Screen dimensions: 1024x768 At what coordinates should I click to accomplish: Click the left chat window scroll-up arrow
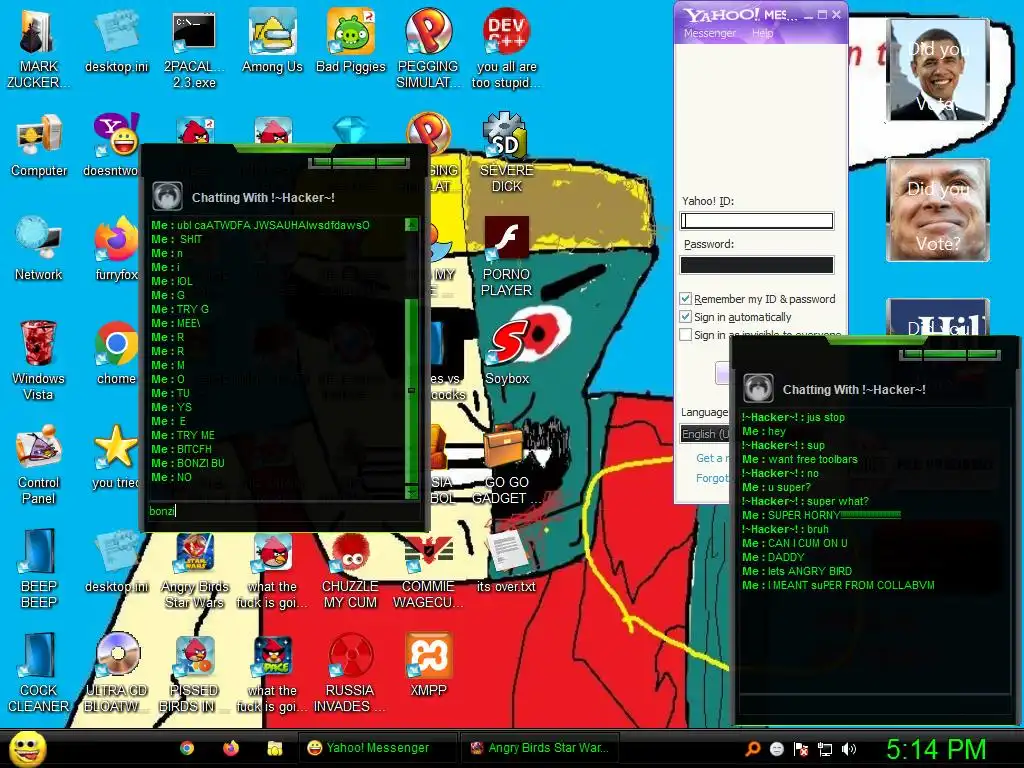pos(411,225)
